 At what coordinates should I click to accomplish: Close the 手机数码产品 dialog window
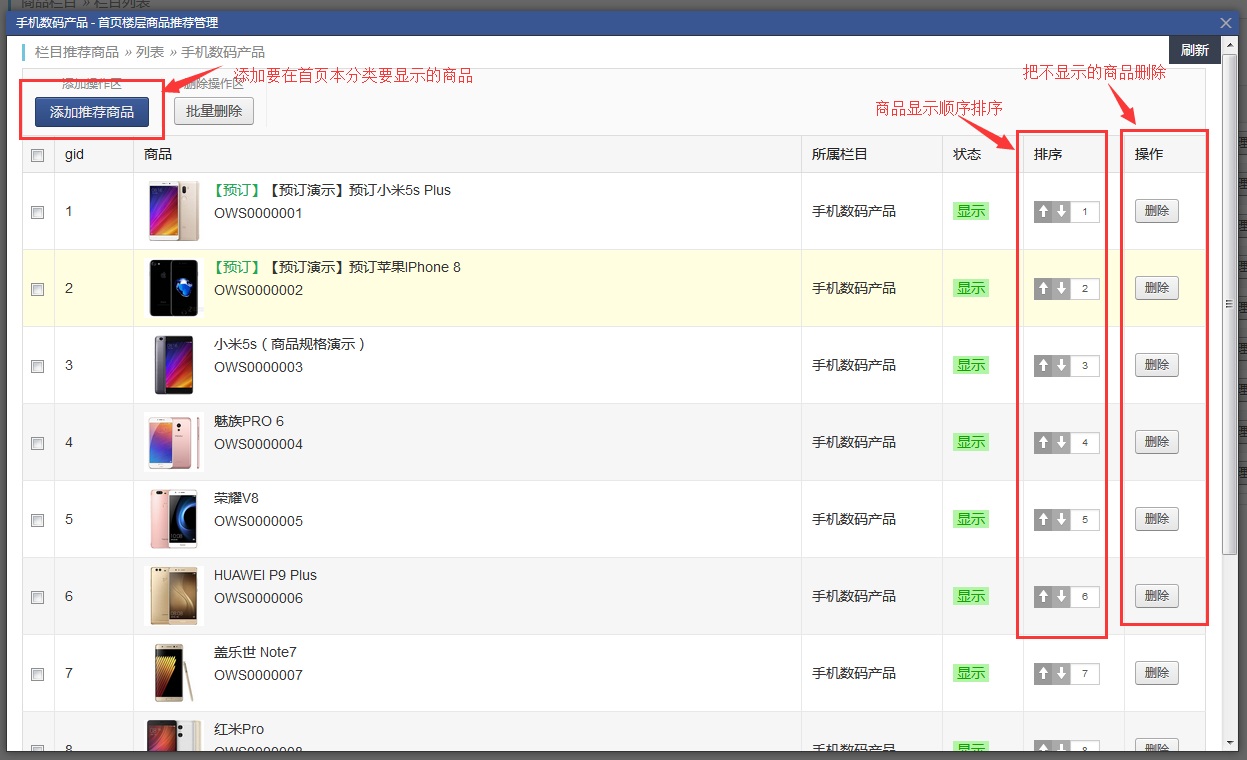[x=1226, y=23]
